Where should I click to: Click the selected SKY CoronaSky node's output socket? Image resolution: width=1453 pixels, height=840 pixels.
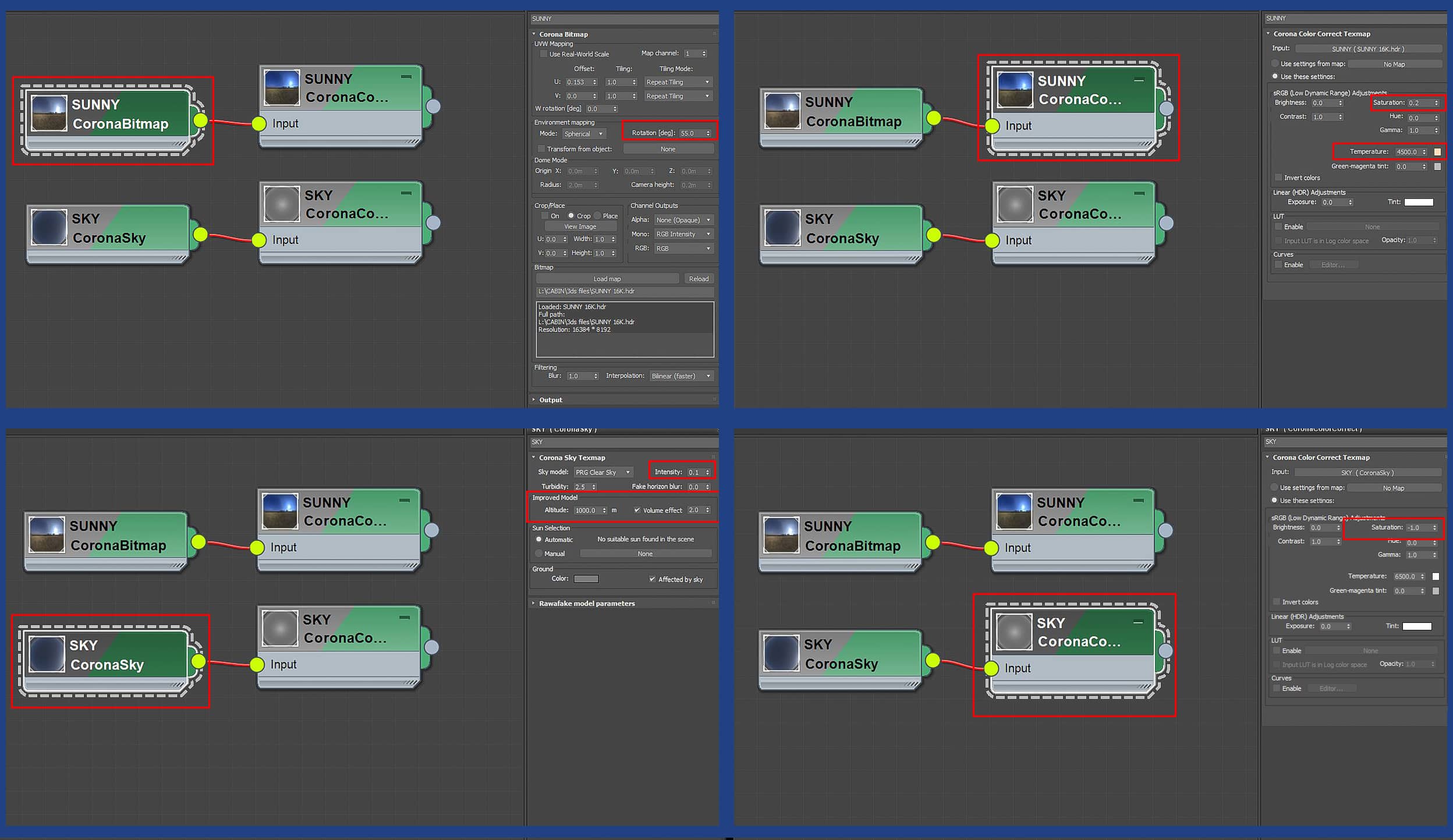click(199, 661)
